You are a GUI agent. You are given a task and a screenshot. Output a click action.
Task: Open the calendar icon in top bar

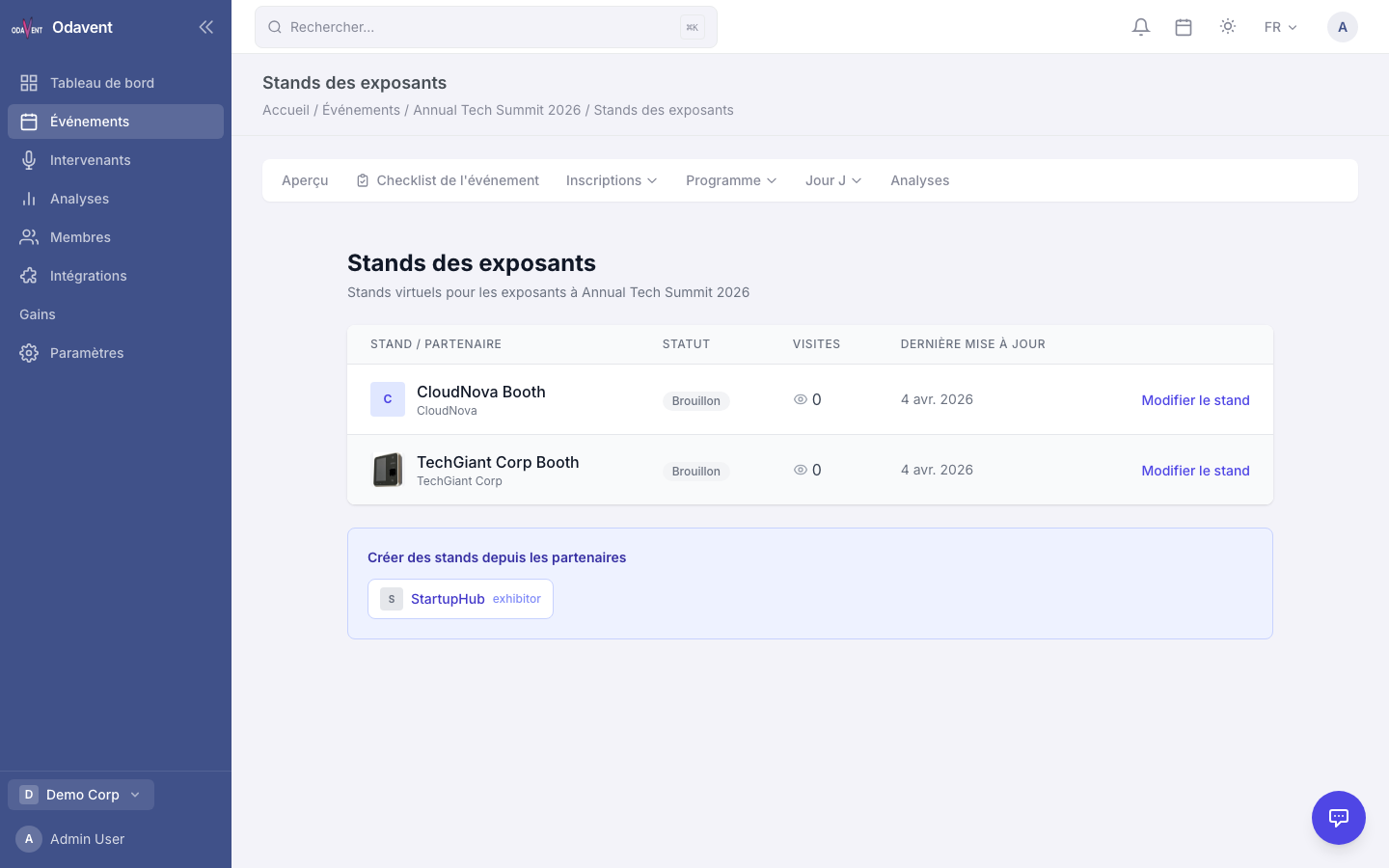tap(1184, 27)
